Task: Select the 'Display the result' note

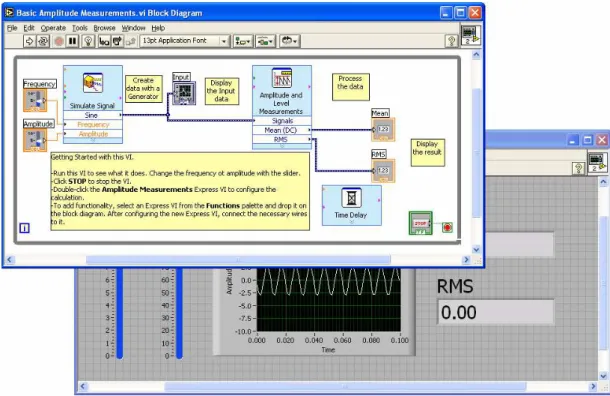Action: (428, 152)
